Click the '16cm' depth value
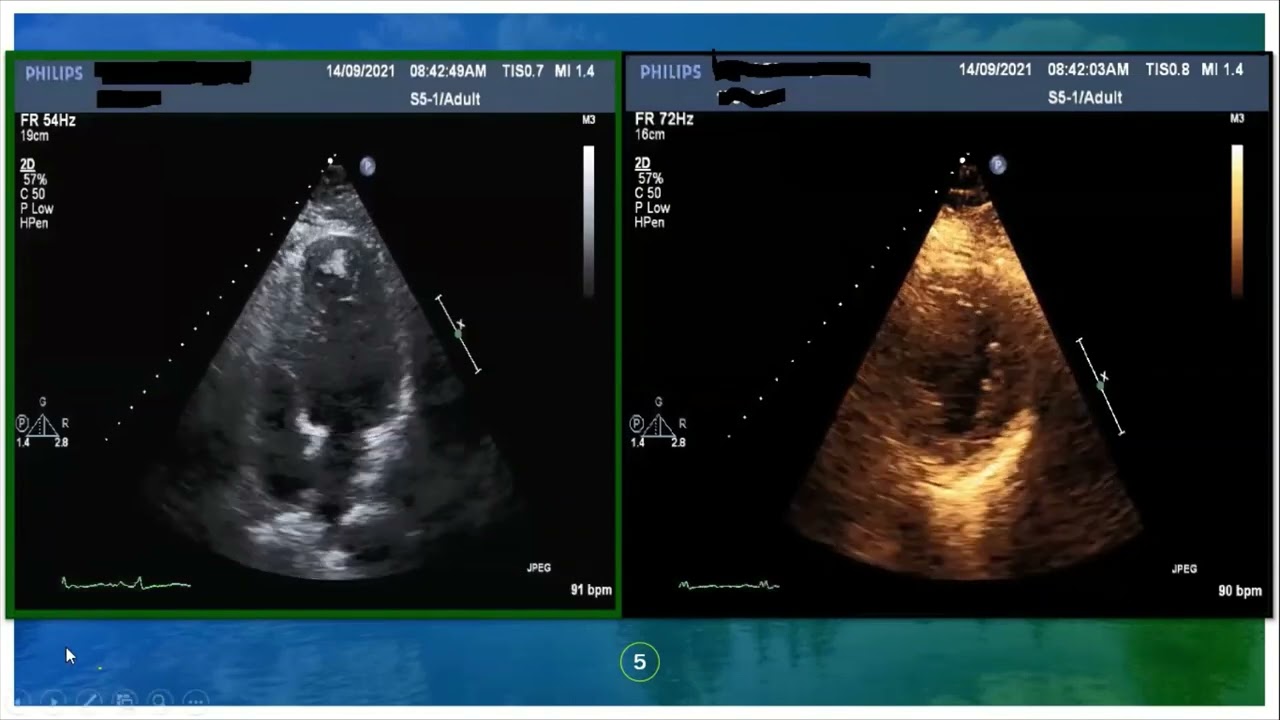 tap(649, 134)
